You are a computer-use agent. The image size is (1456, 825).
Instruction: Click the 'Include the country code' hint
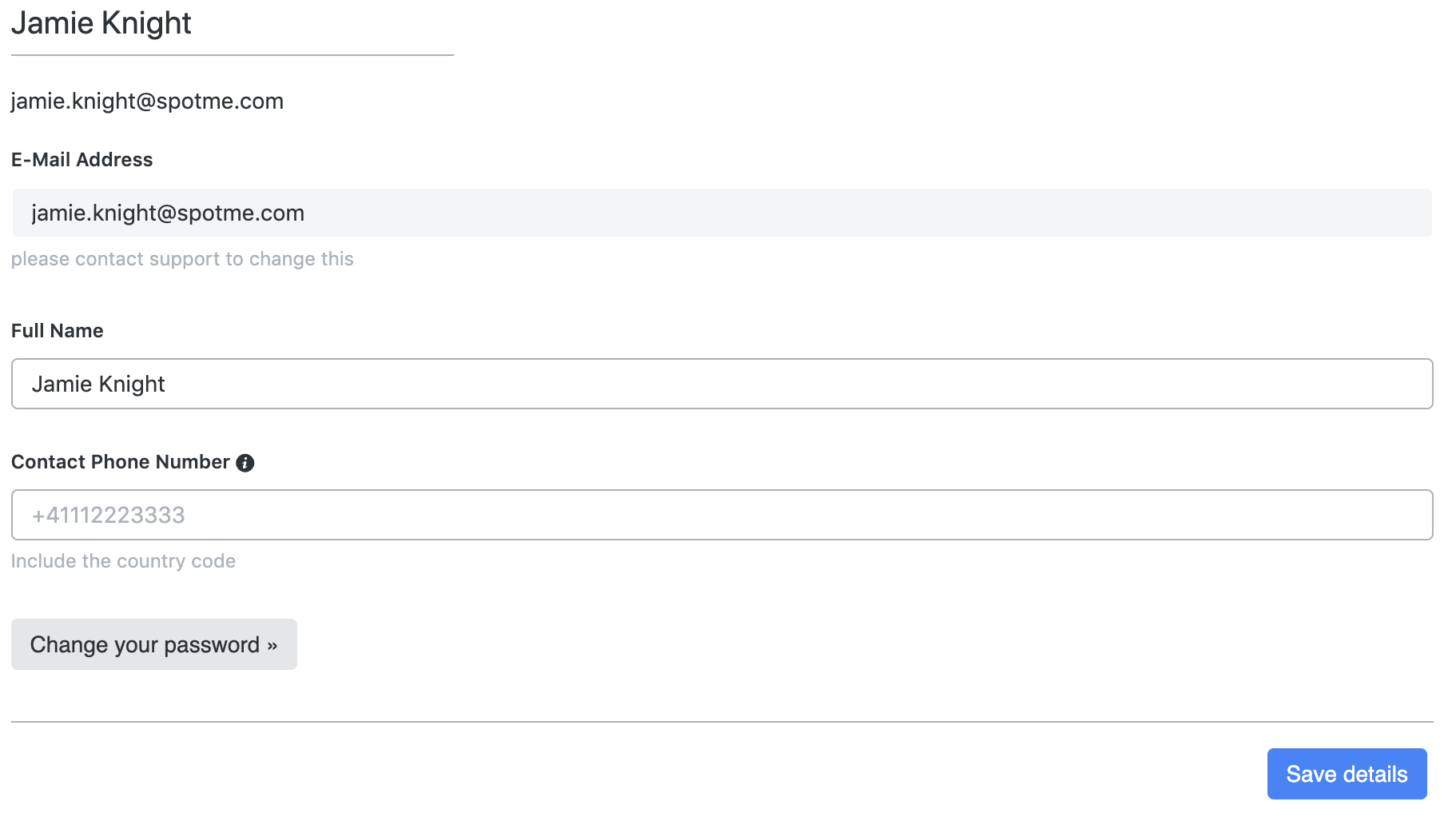click(123, 561)
